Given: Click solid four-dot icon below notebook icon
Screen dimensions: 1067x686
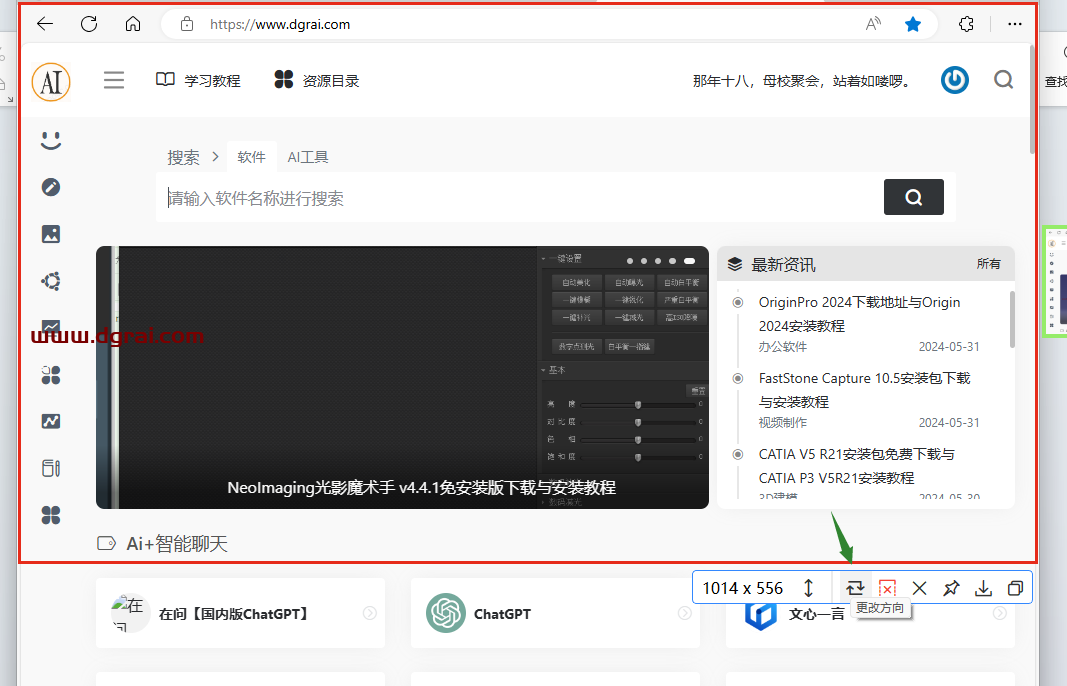Looking at the screenshot, I should coord(51,515).
